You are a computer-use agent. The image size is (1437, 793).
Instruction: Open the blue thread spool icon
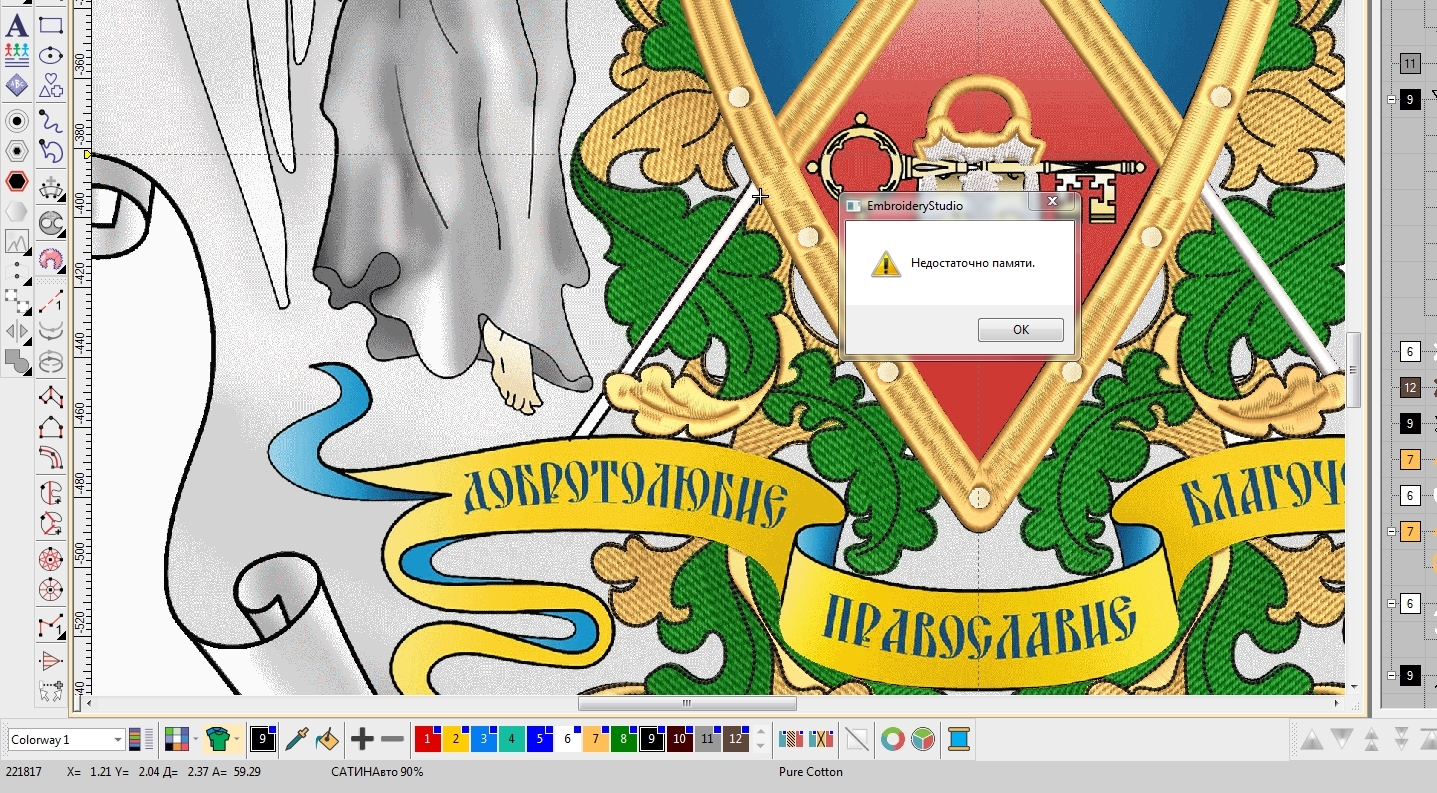959,740
